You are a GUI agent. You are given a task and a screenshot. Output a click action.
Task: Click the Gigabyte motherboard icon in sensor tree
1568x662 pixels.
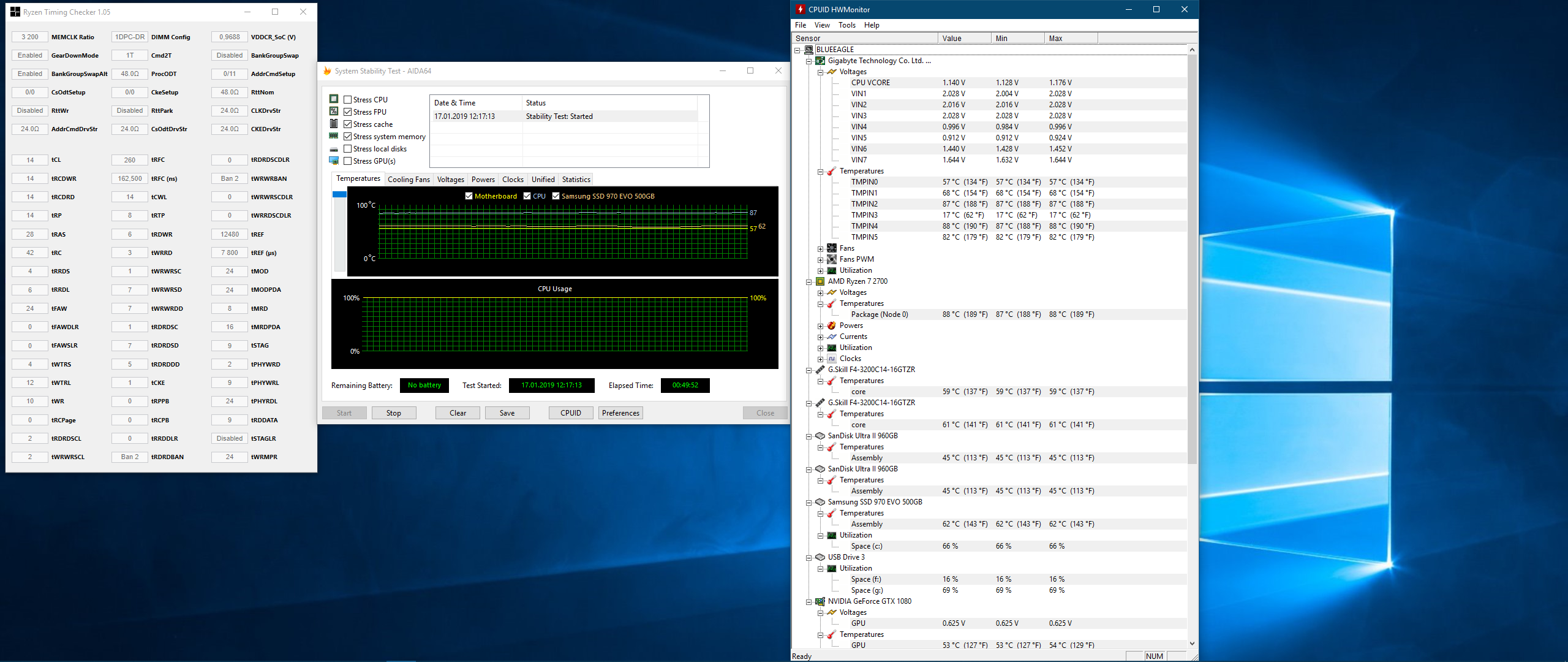[820, 61]
